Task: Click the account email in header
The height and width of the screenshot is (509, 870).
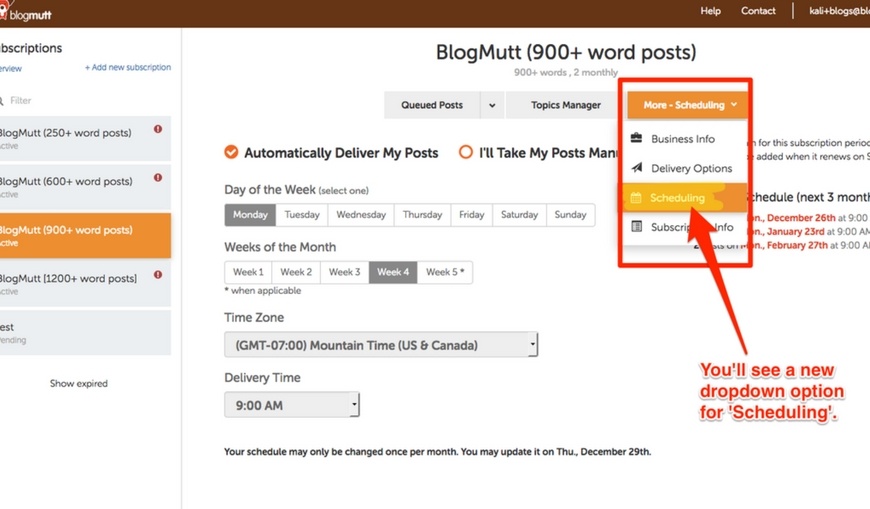Action: (839, 11)
